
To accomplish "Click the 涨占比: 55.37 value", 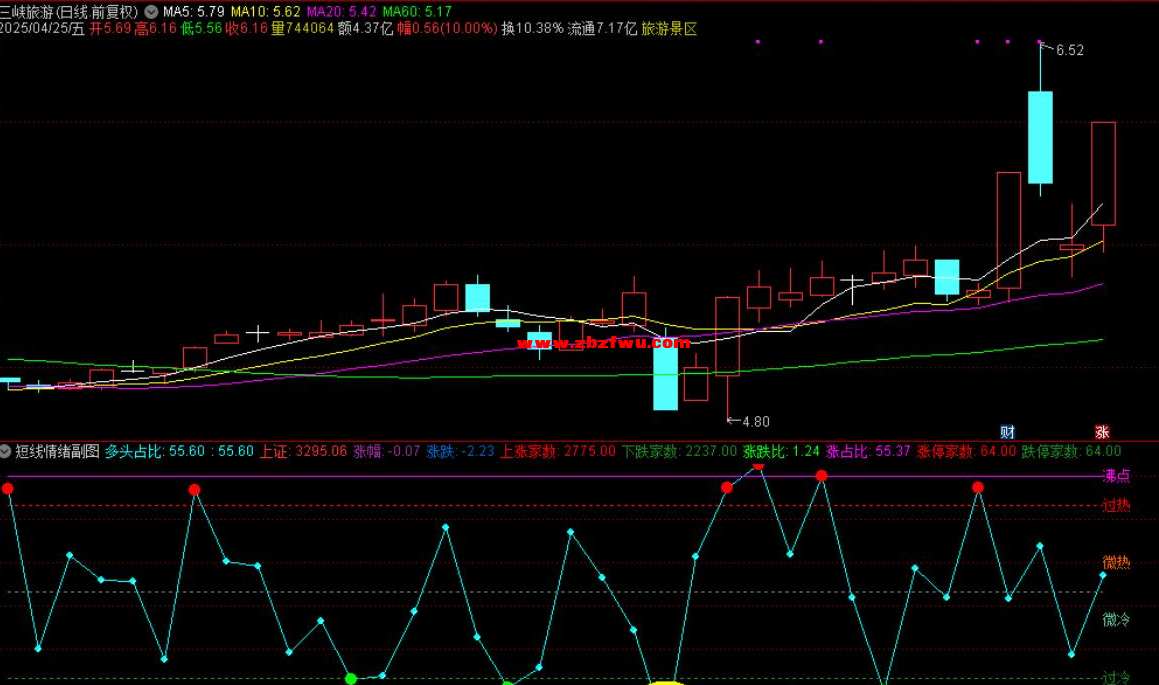I will pyautogui.click(x=869, y=451).
